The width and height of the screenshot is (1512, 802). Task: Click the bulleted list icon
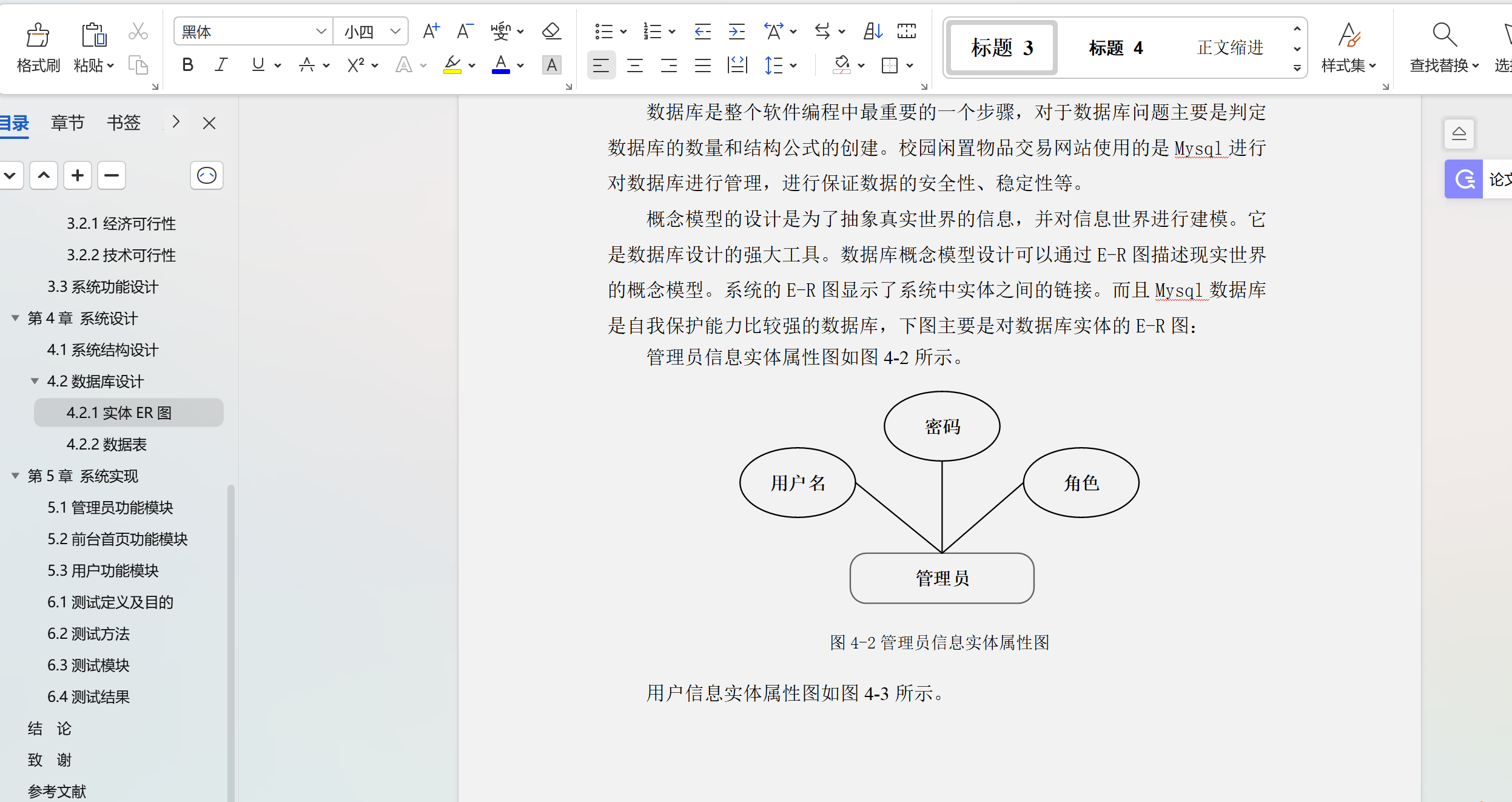coord(603,31)
